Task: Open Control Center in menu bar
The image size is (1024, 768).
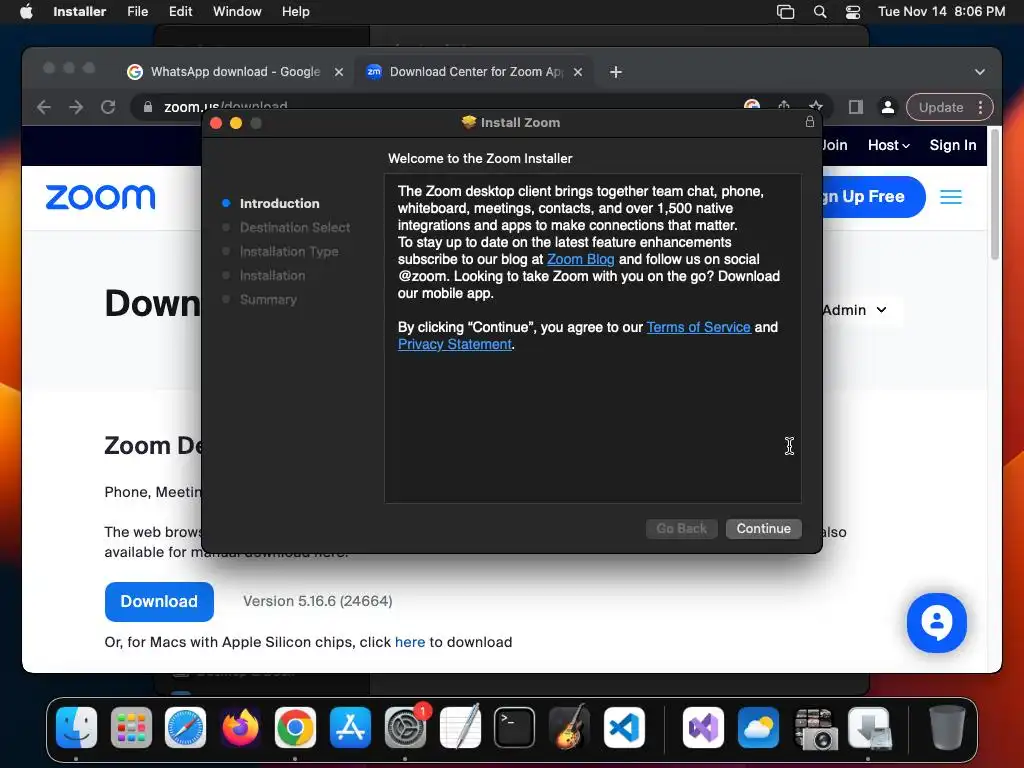Action: point(853,12)
